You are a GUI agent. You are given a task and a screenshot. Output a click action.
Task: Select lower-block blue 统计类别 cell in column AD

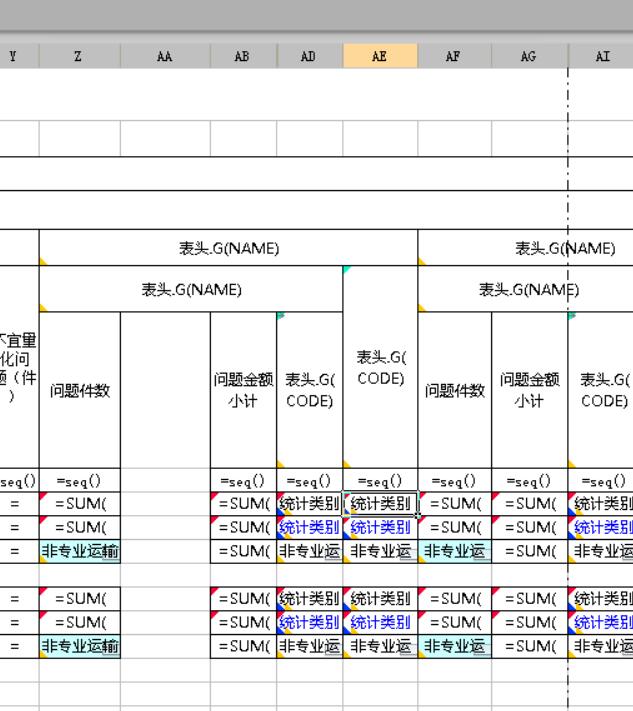(x=310, y=623)
